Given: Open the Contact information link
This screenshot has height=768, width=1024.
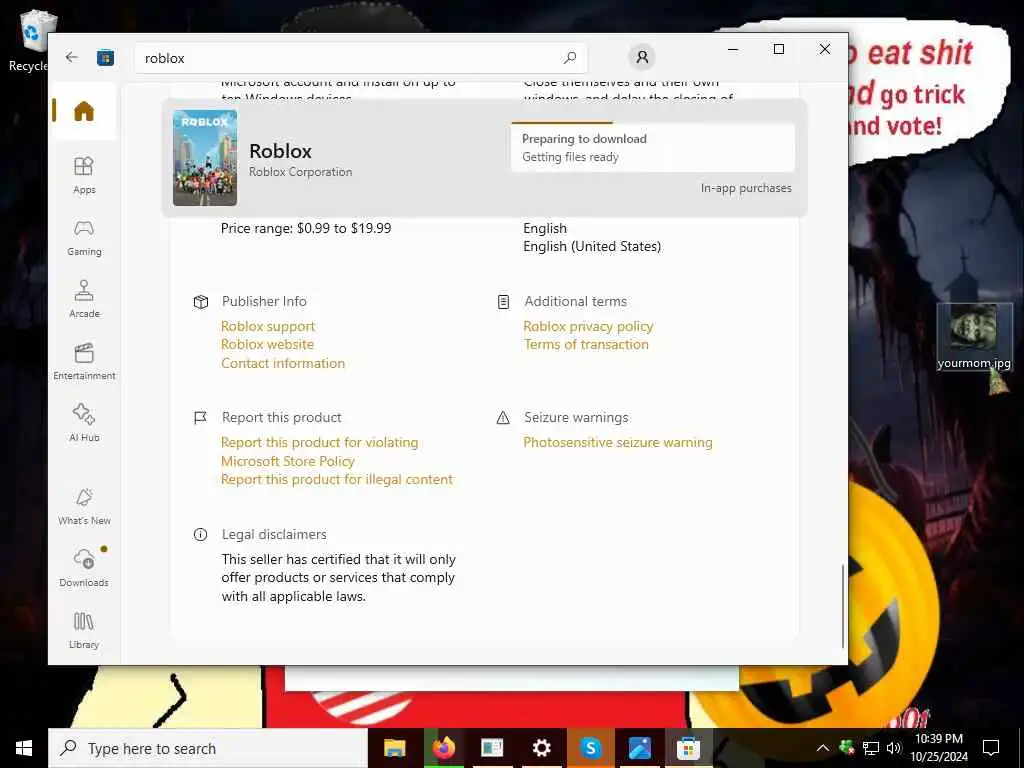Looking at the screenshot, I should click(283, 363).
